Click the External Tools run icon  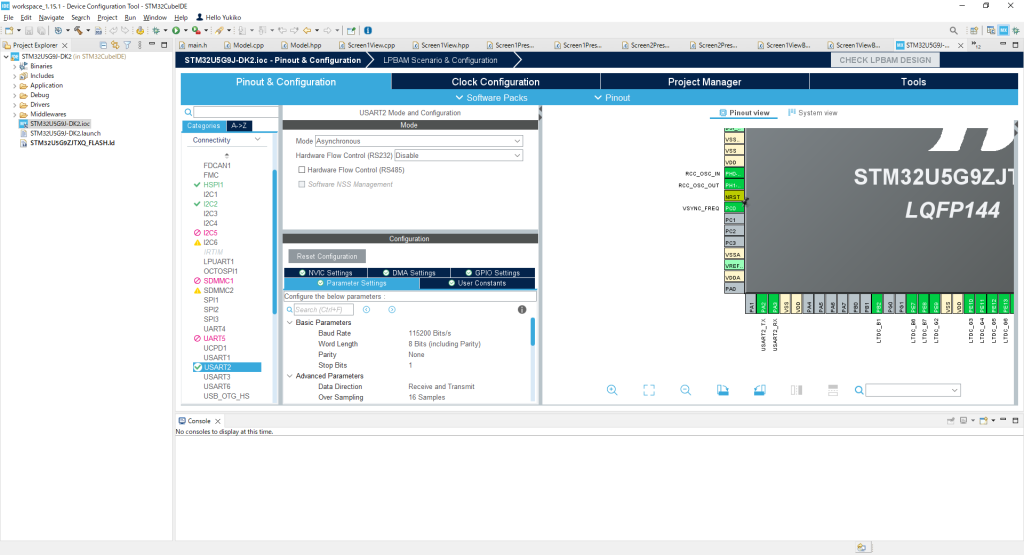coord(196,30)
